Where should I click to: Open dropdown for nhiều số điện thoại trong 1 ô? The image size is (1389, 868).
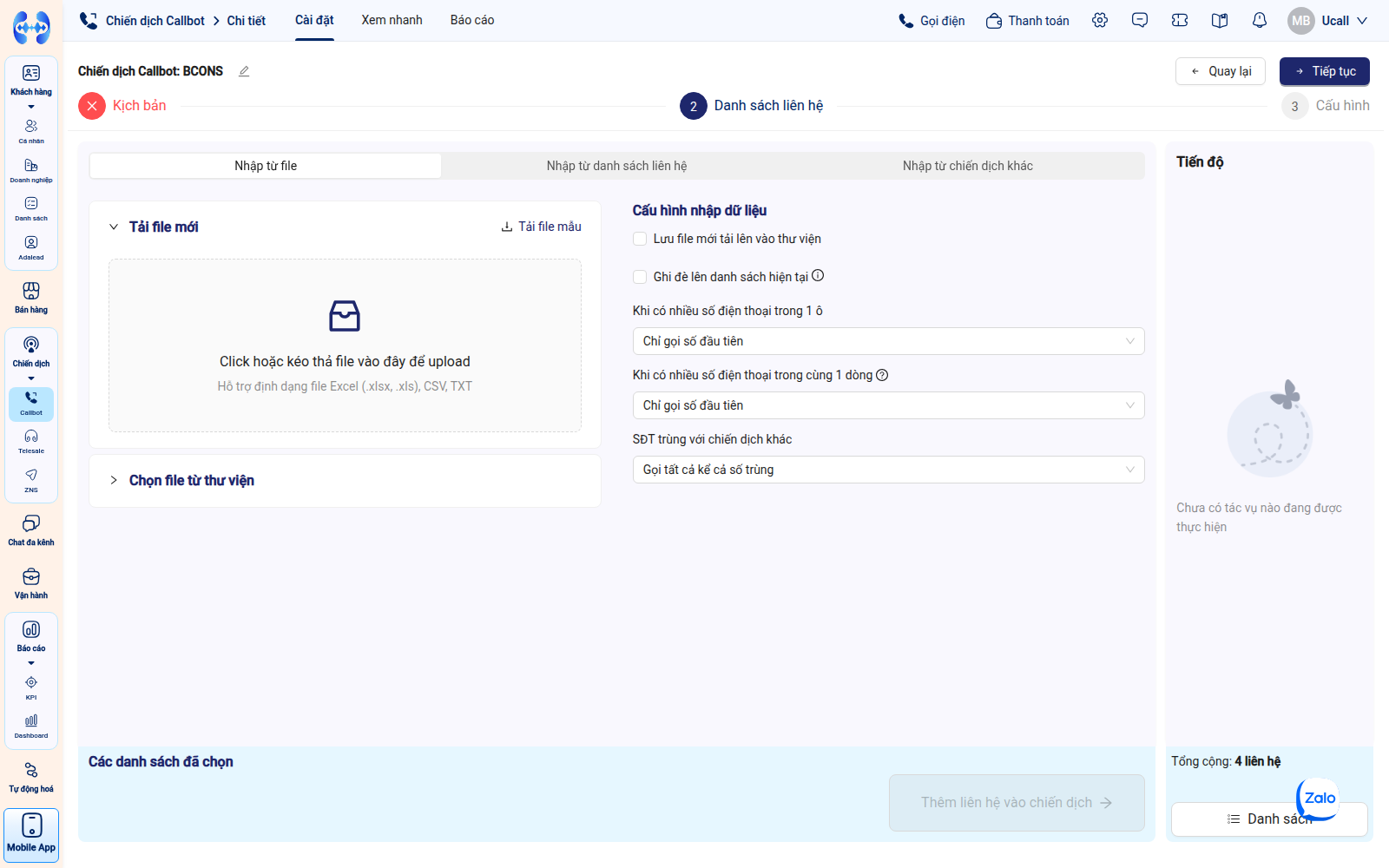(888, 341)
